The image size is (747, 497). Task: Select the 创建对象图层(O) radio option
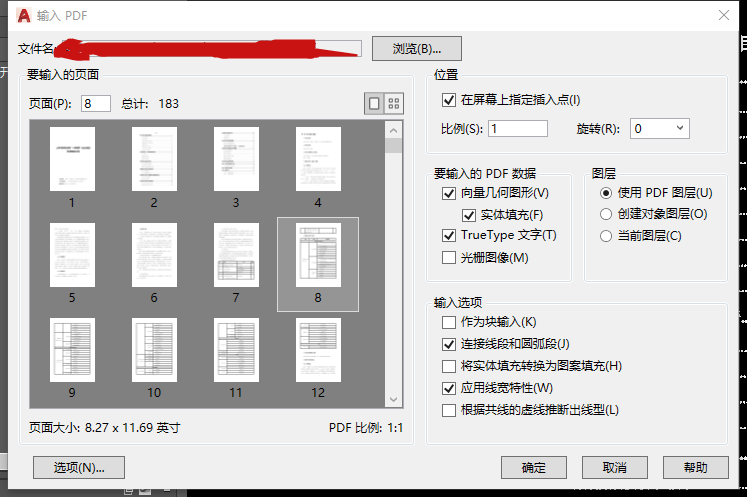606,214
